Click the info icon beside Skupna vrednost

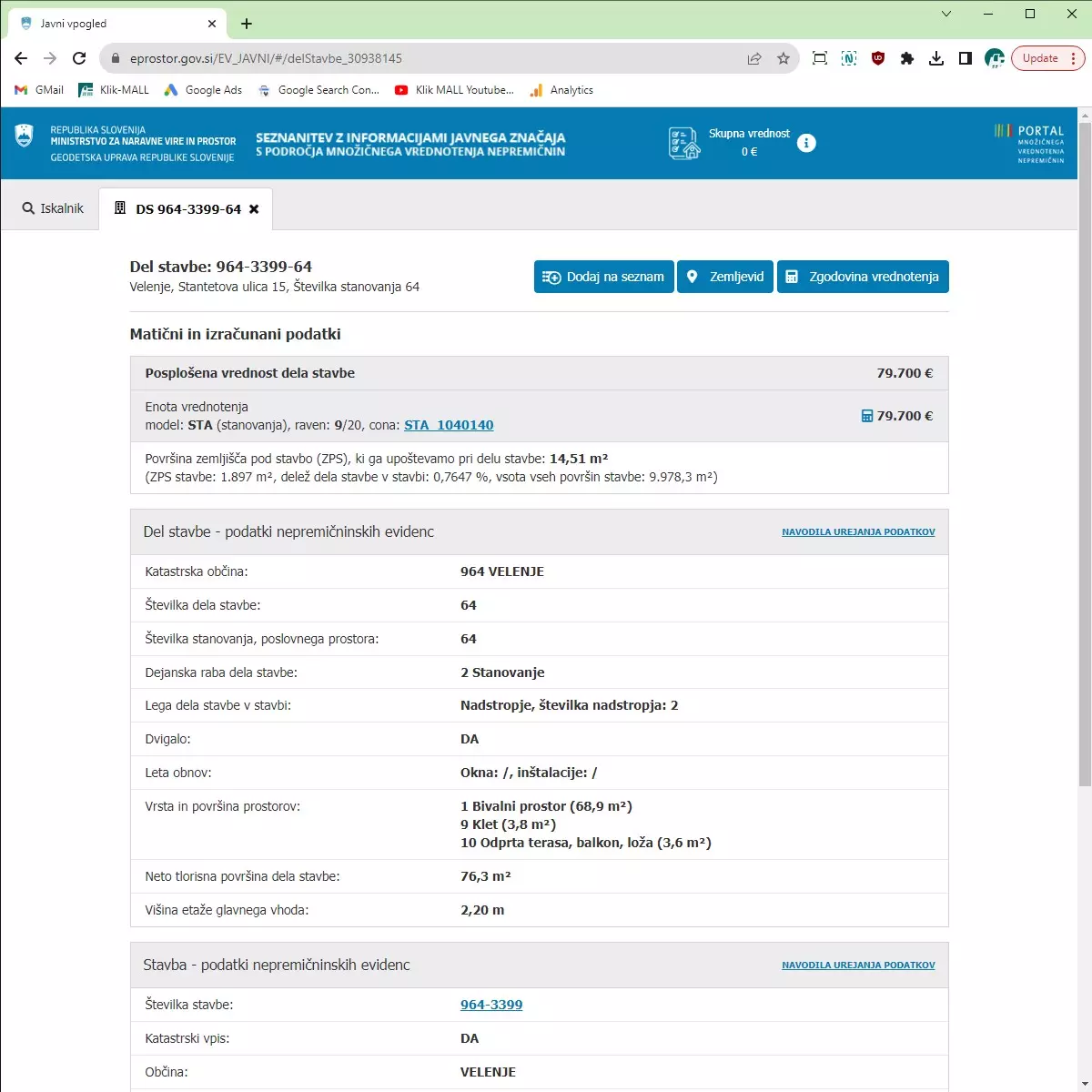click(806, 143)
